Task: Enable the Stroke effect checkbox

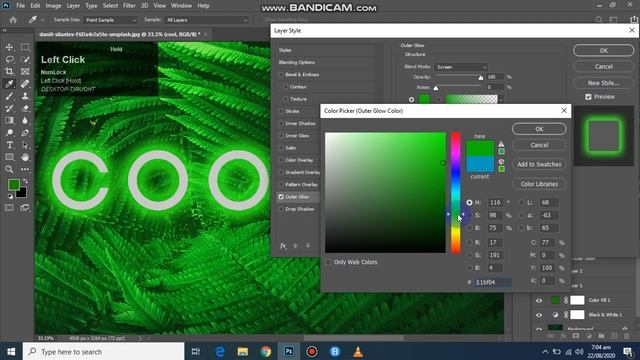Action: point(281,111)
